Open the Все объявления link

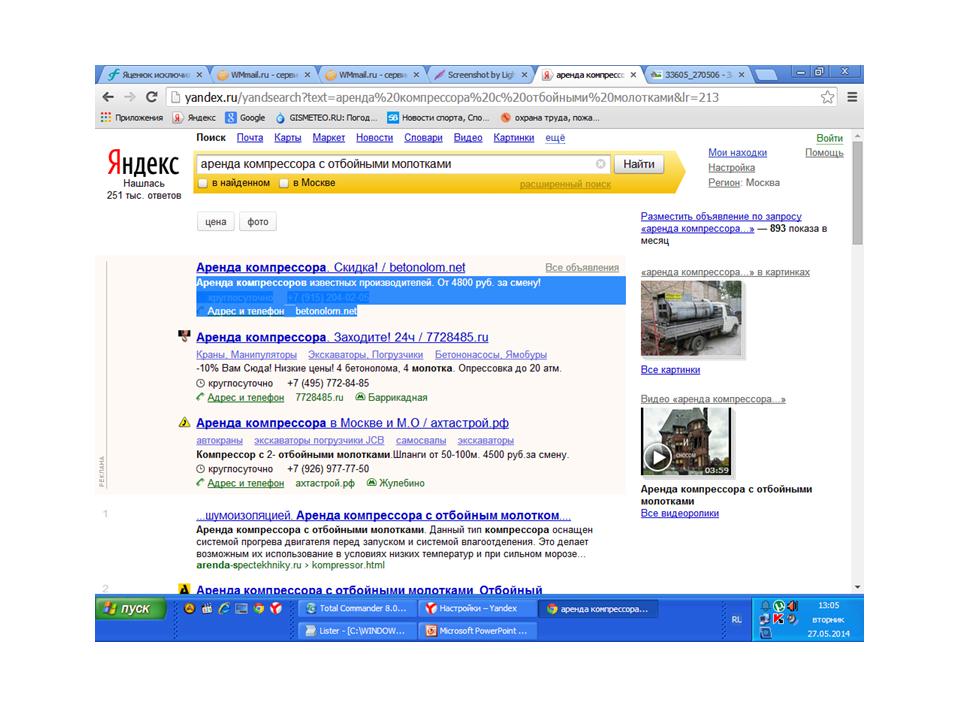click(x=582, y=268)
